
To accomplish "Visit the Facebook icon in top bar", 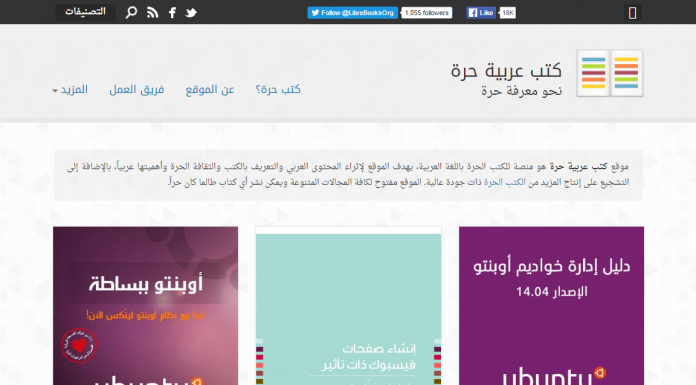I will (x=172, y=12).
